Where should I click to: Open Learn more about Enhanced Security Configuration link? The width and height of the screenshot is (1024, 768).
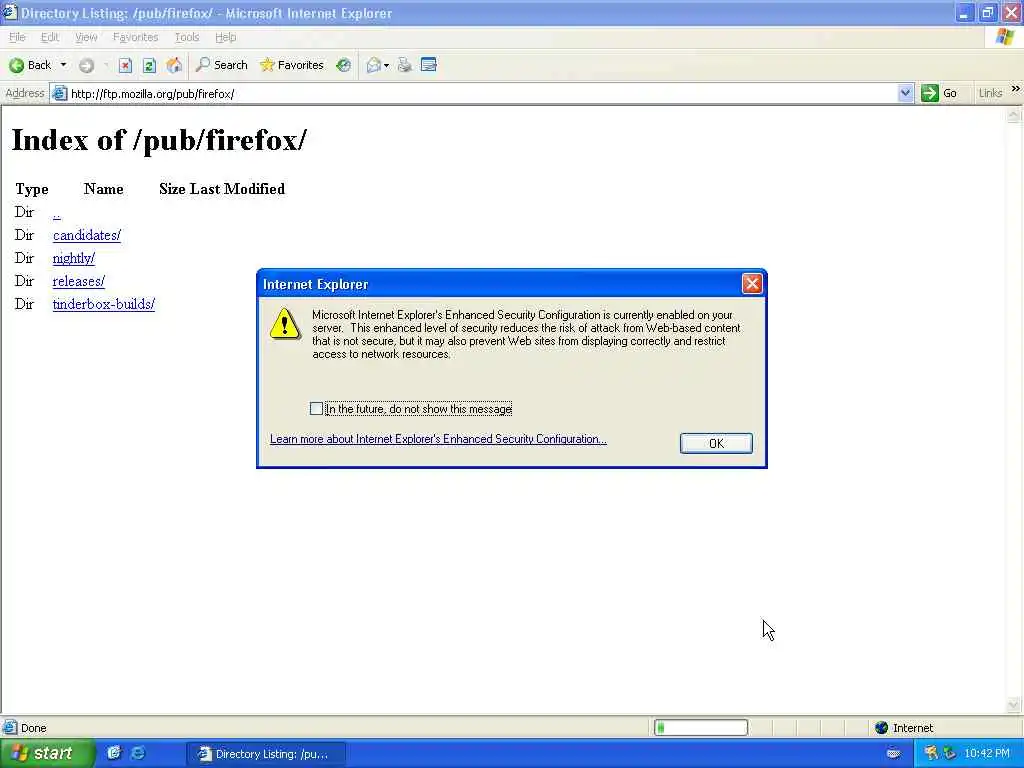pos(438,439)
